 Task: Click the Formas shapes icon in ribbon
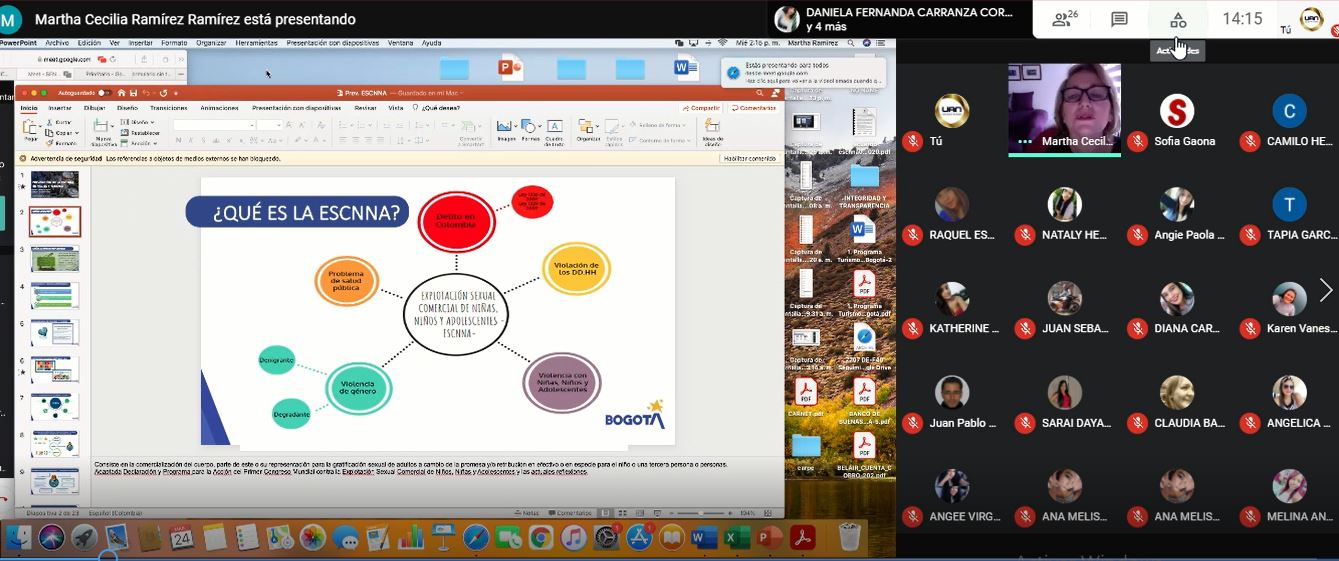[530, 128]
